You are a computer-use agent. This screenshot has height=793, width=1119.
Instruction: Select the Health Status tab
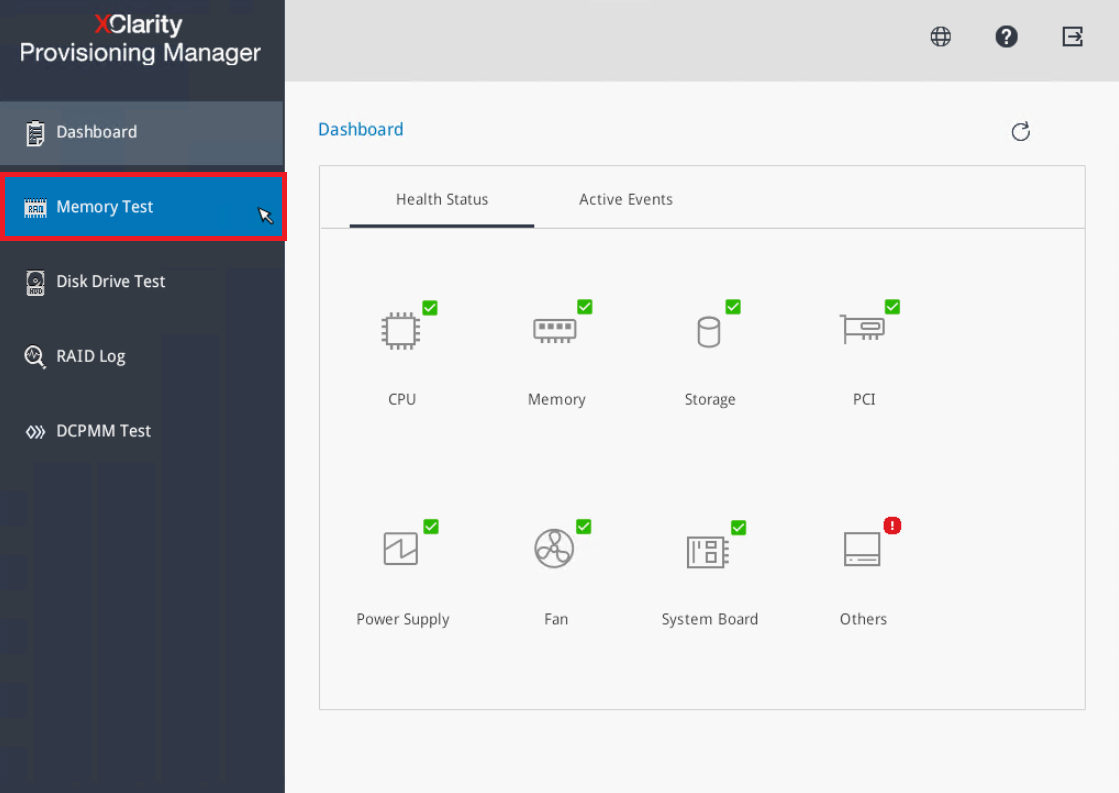click(x=442, y=199)
